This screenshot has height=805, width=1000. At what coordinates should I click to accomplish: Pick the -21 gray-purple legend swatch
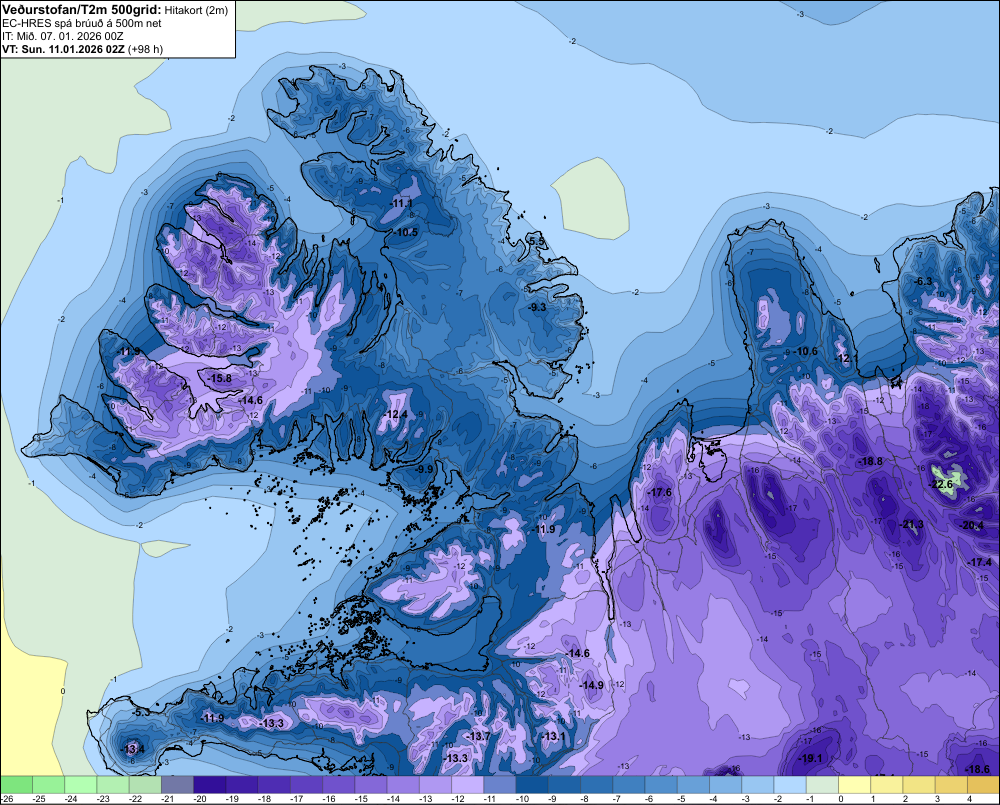[177, 785]
